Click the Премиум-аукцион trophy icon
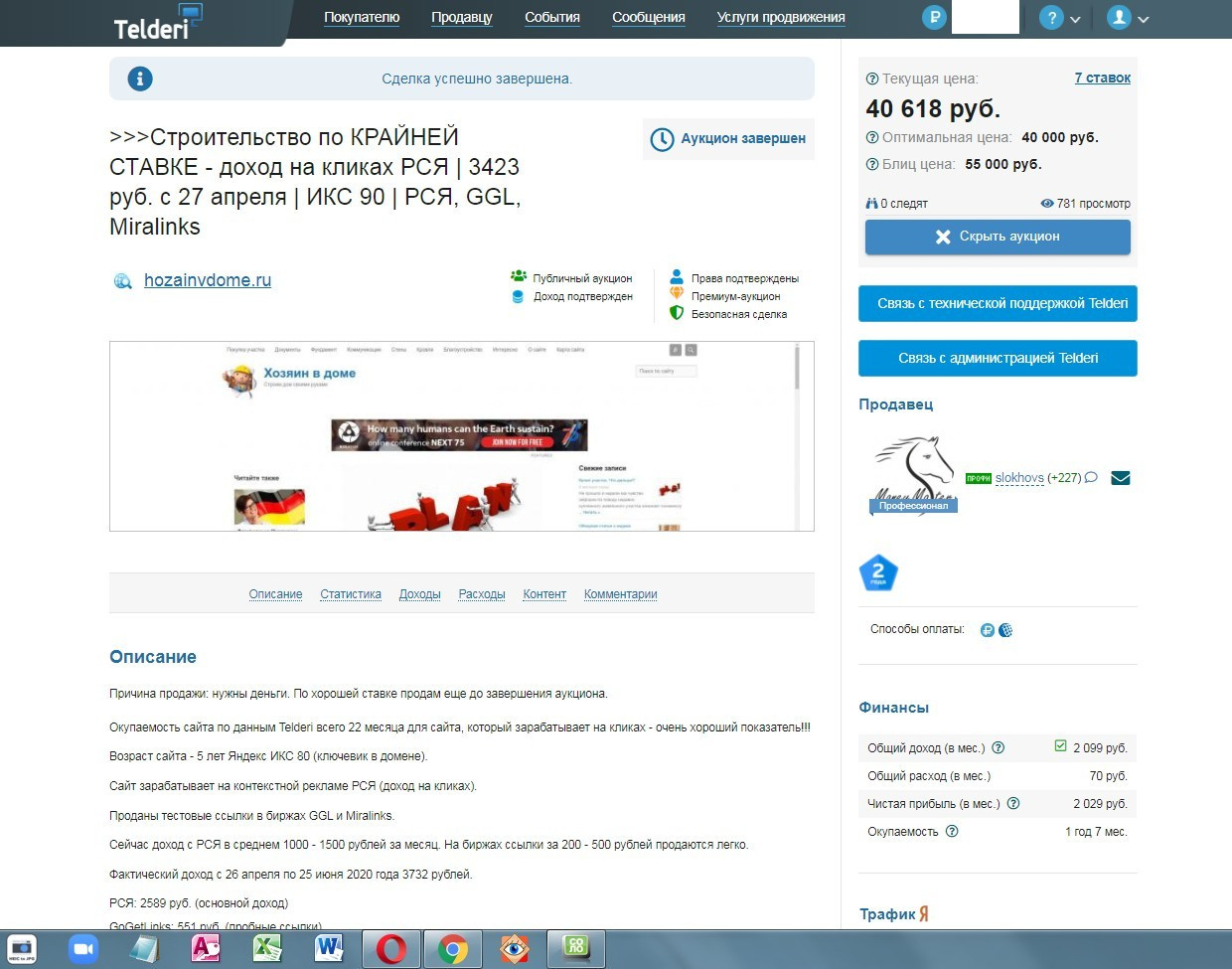 tap(677, 294)
